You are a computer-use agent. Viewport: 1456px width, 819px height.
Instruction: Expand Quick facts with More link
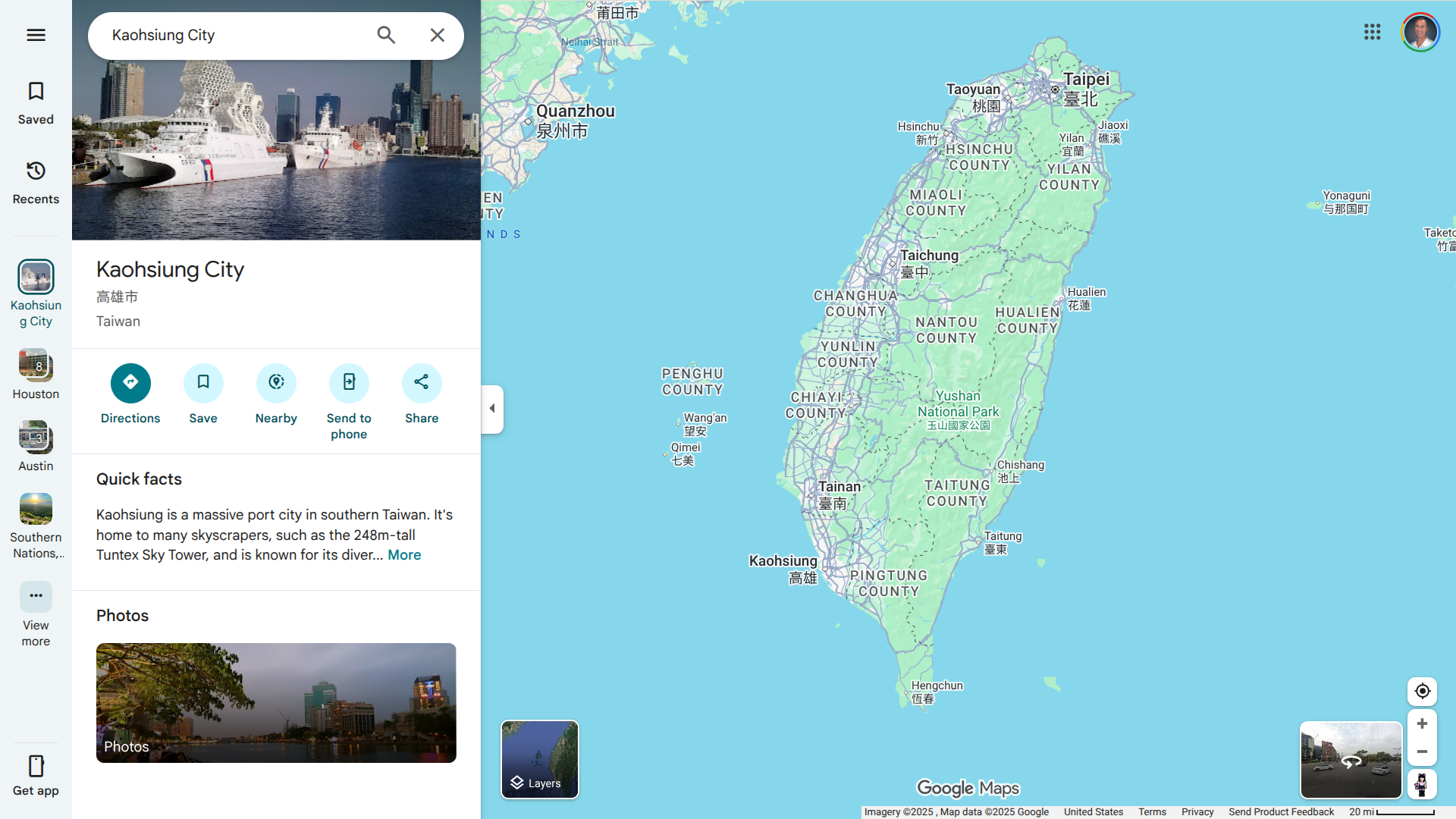404,555
